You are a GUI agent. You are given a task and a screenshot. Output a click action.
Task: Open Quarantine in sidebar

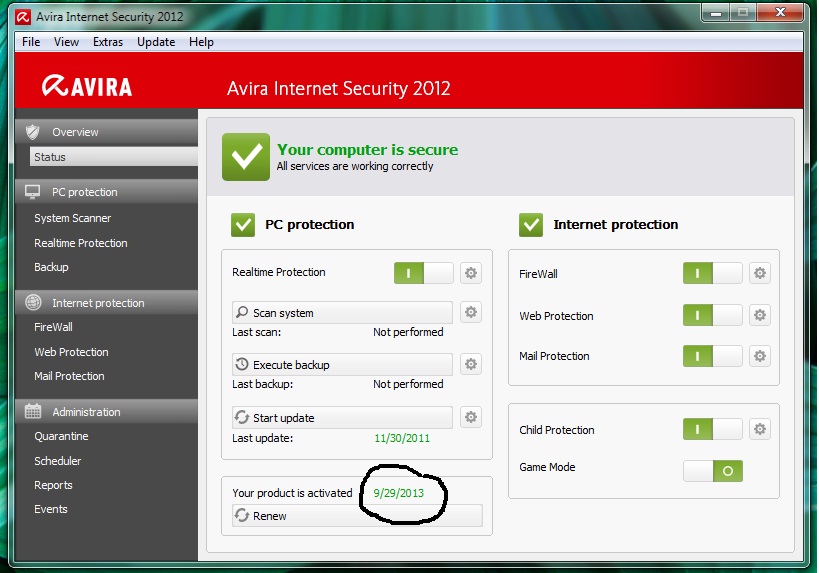[61, 436]
